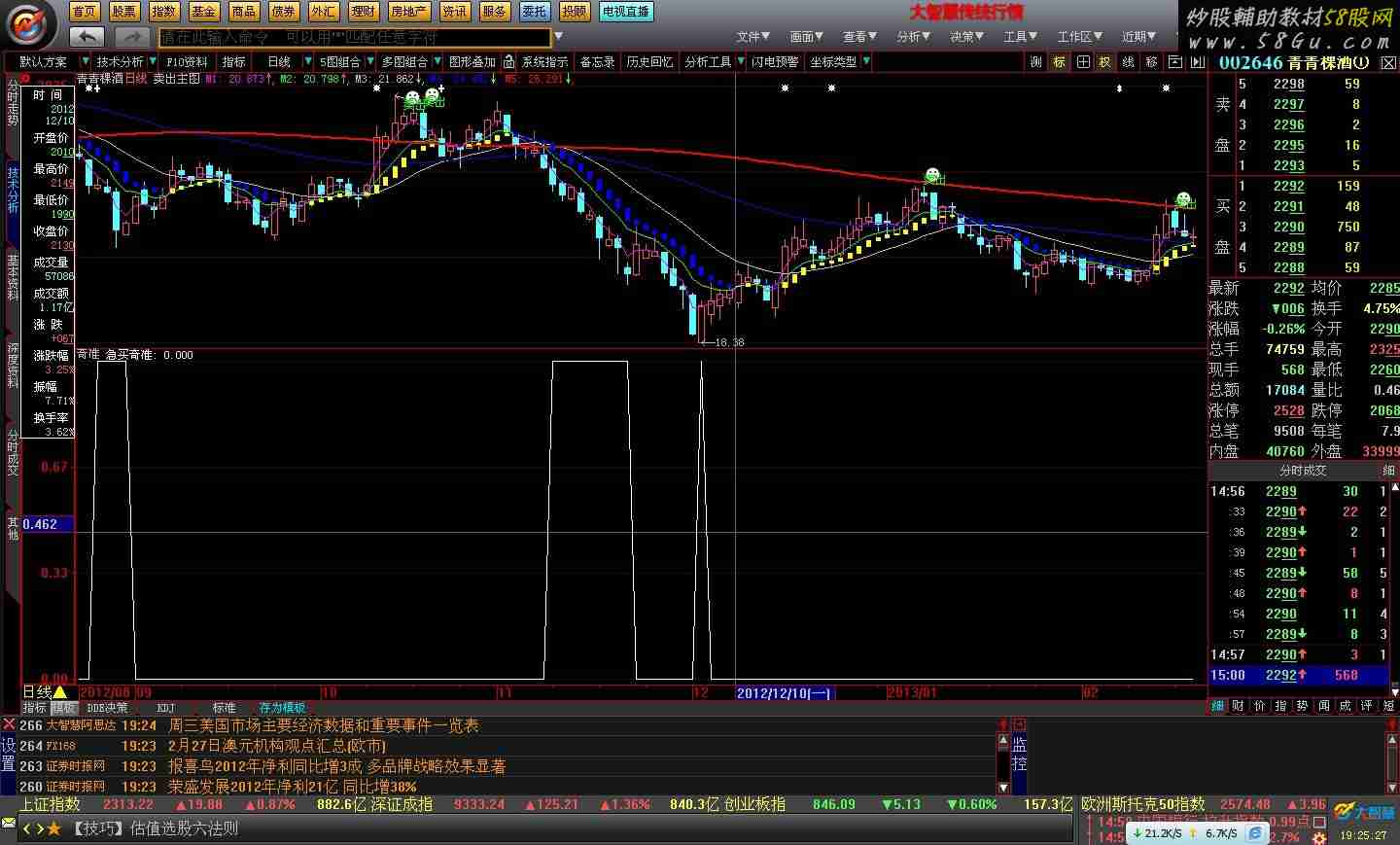Expand the 技术分析 dropdown arrow
Viewport: 1400px width, 845px height.
pyautogui.click(x=153, y=61)
